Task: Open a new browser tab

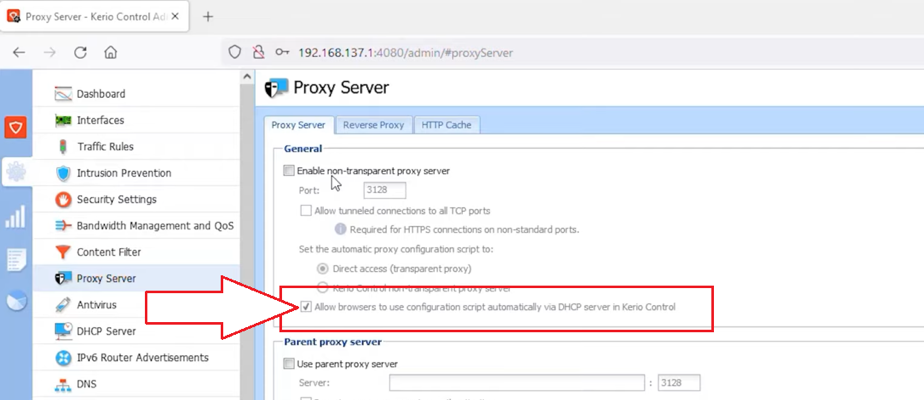Action: (x=207, y=16)
